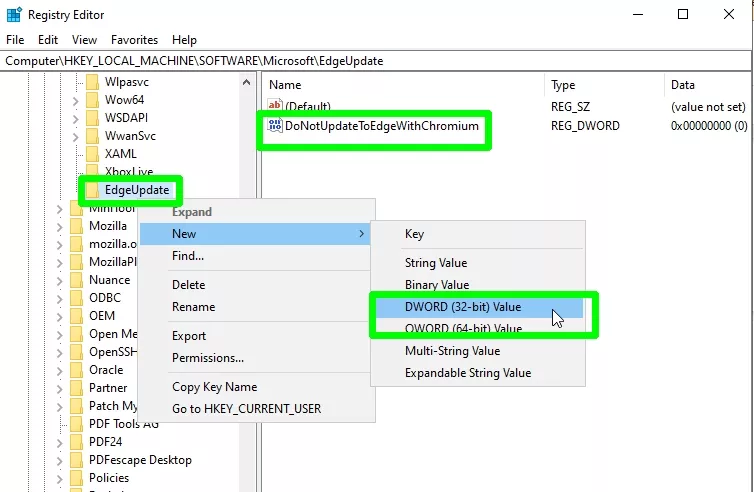The height and width of the screenshot is (492, 754).
Task: Click the Policies folder icon
Action: [76, 478]
